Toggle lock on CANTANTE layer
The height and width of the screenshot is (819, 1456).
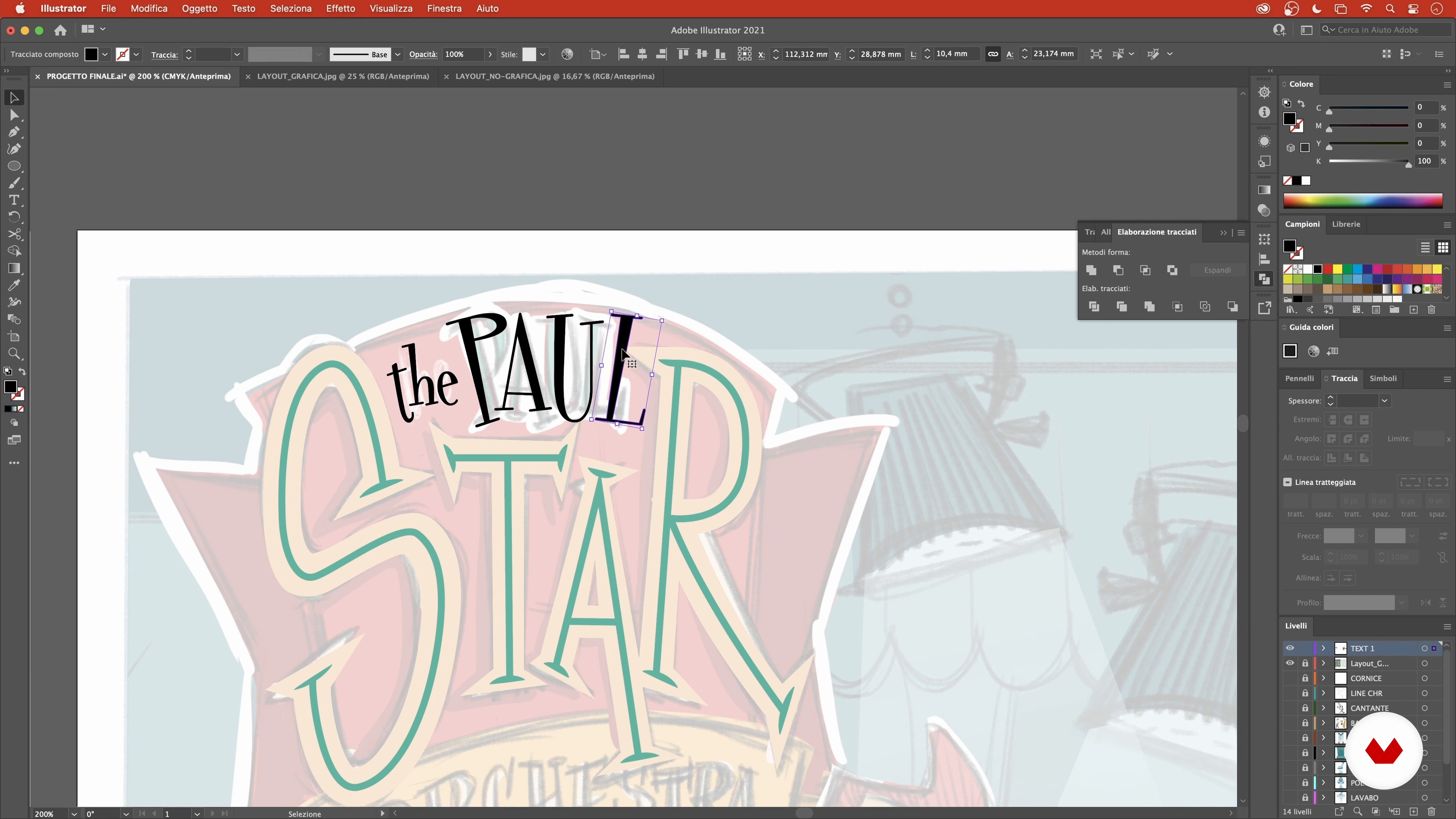click(1305, 708)
